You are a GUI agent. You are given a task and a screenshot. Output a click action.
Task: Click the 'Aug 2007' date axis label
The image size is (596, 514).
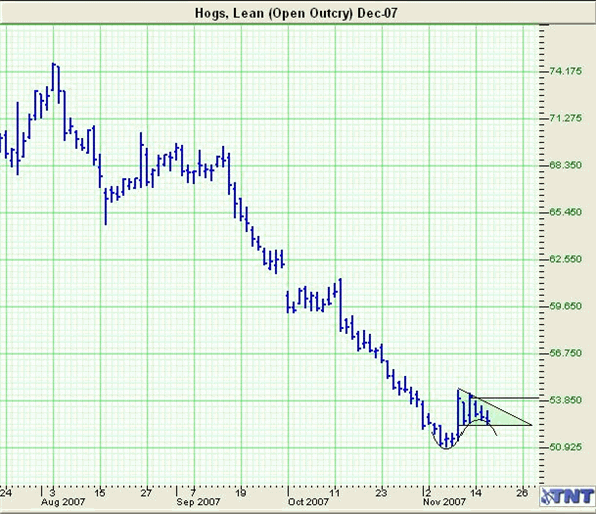[x=63, y=502]
